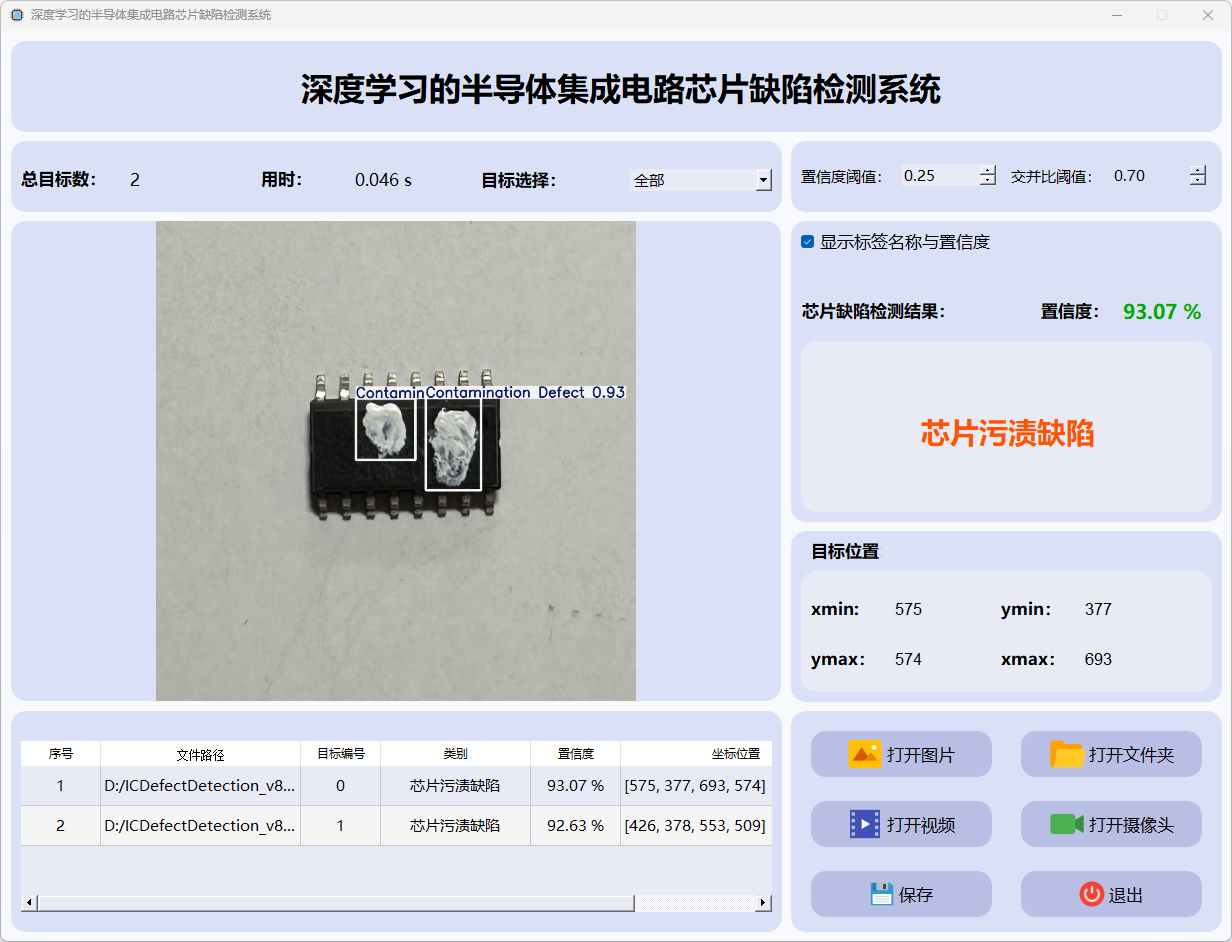This screenshot has width=1232, height=942.
Task: Decrease the IoU threshold with down arrow
Action: pyautogui.click(x=1198, y=181)
